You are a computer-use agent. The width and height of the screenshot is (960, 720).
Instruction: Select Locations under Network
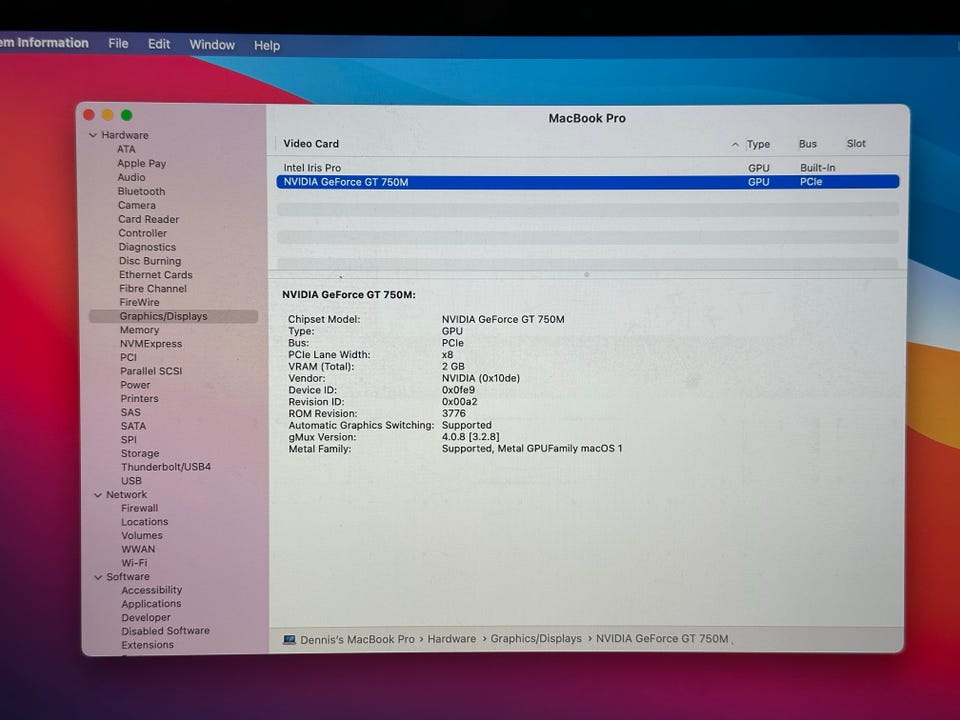coord(144,522)
